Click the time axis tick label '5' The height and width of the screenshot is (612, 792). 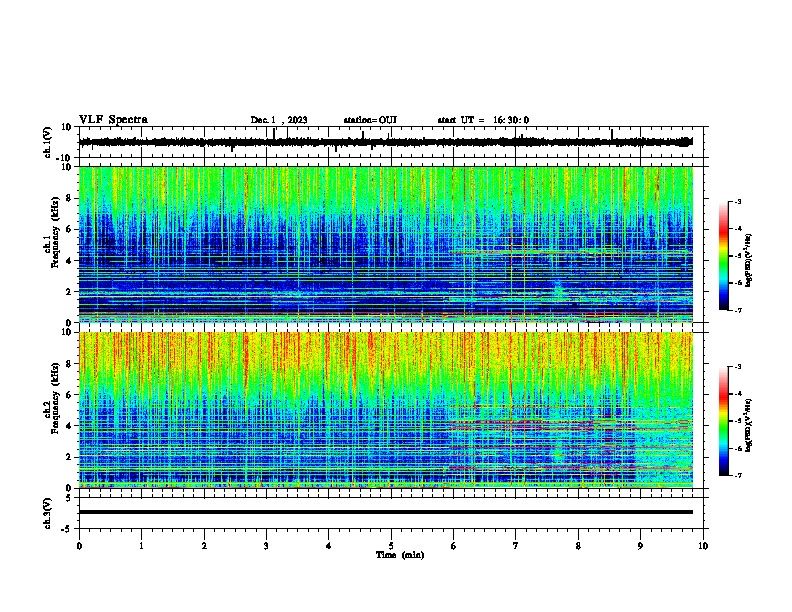(391, 546)
